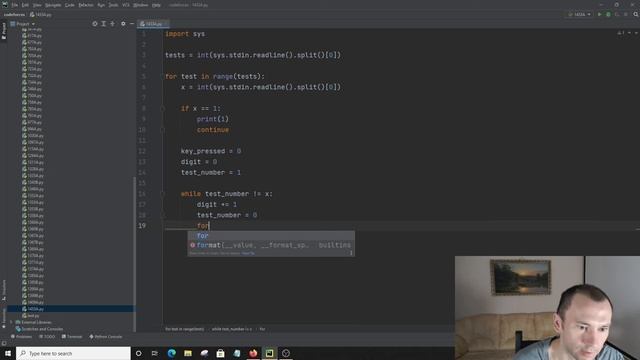Click the Project panel vertical scrollbar
Viewport: 640px width, 360px height.
[x=135, y=253]
